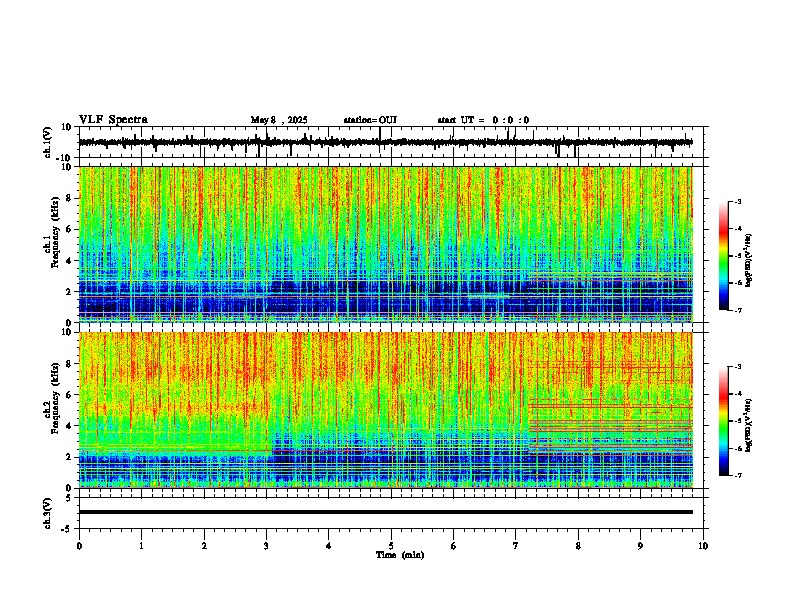Click the "4" kHz tick on ch.1 frequency axis

pos(69,261)
